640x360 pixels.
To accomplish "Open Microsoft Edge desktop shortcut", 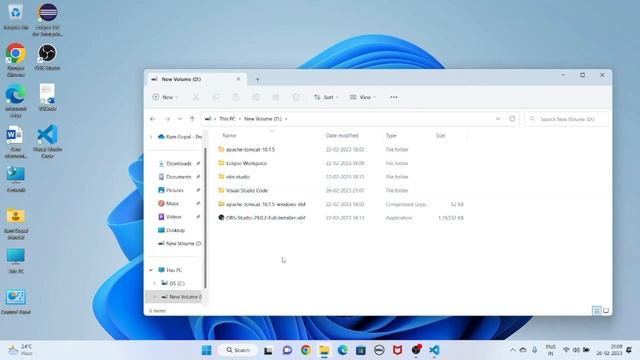I will [x=16, y=102].
